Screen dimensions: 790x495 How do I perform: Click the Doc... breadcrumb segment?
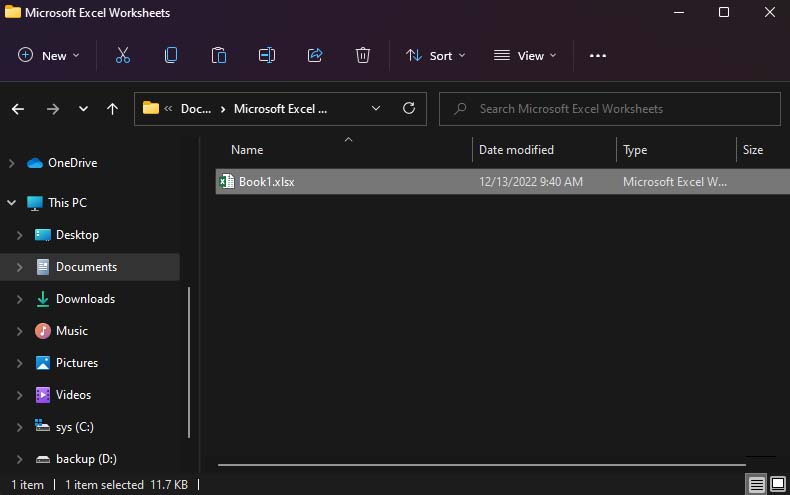click(196, 109)
